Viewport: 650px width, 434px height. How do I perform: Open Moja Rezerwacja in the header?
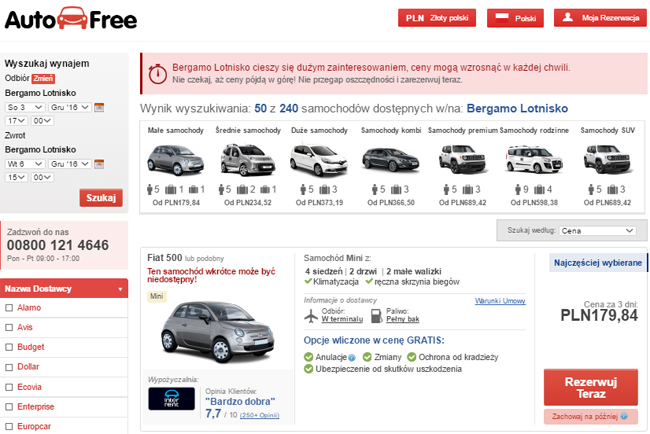[x=595, y=18]
